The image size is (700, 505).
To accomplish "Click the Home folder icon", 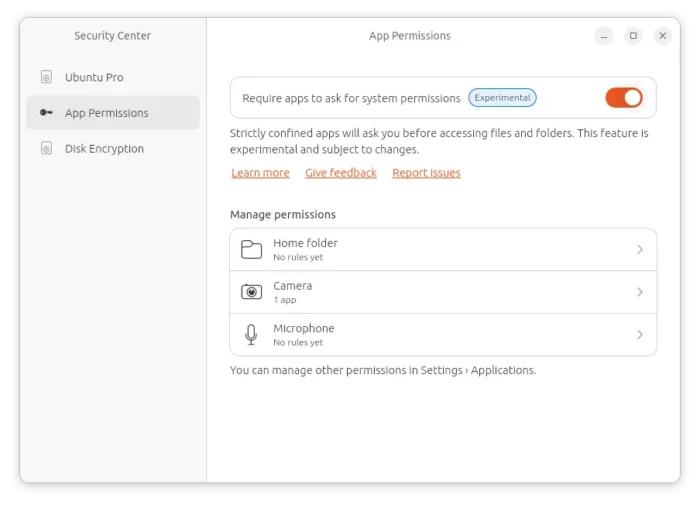I will click(252, 250).
